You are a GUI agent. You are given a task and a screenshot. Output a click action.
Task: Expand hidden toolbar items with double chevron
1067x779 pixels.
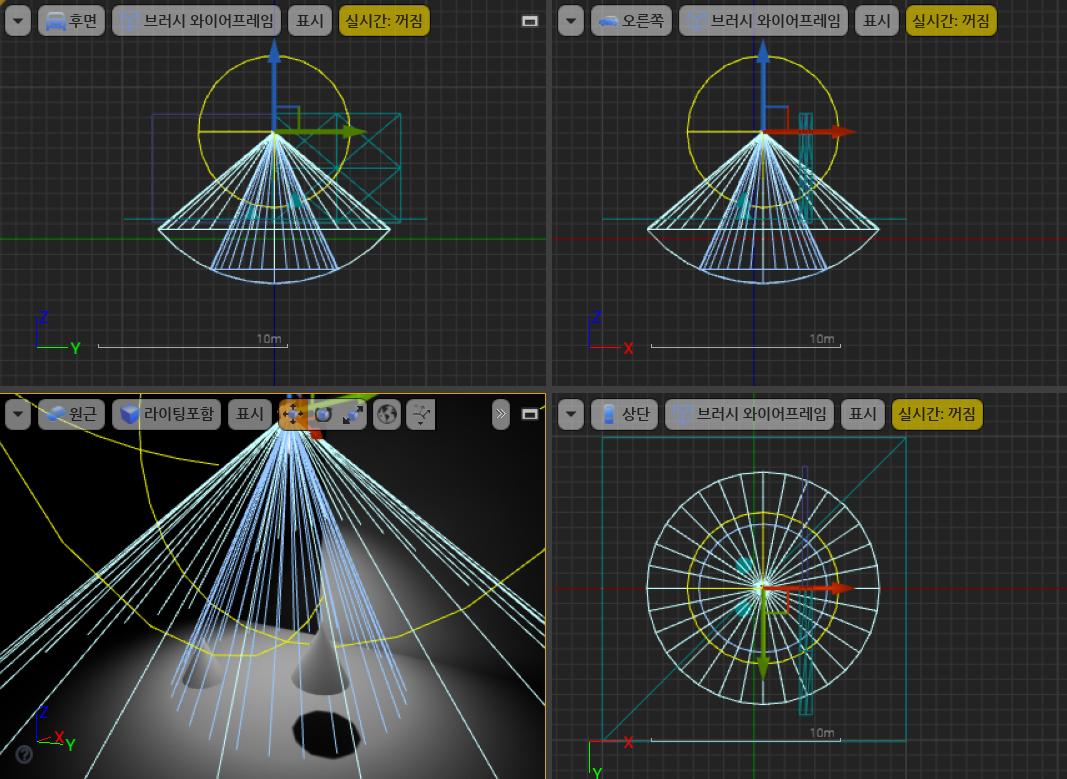click(x=501, y=414)
